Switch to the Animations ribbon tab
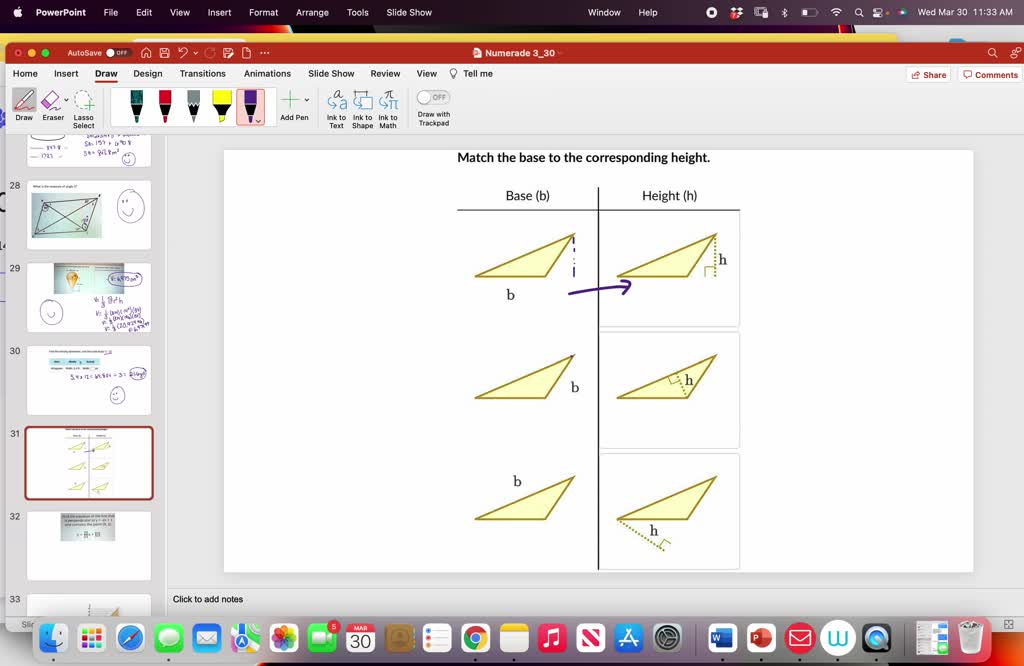 coord(267,73)
